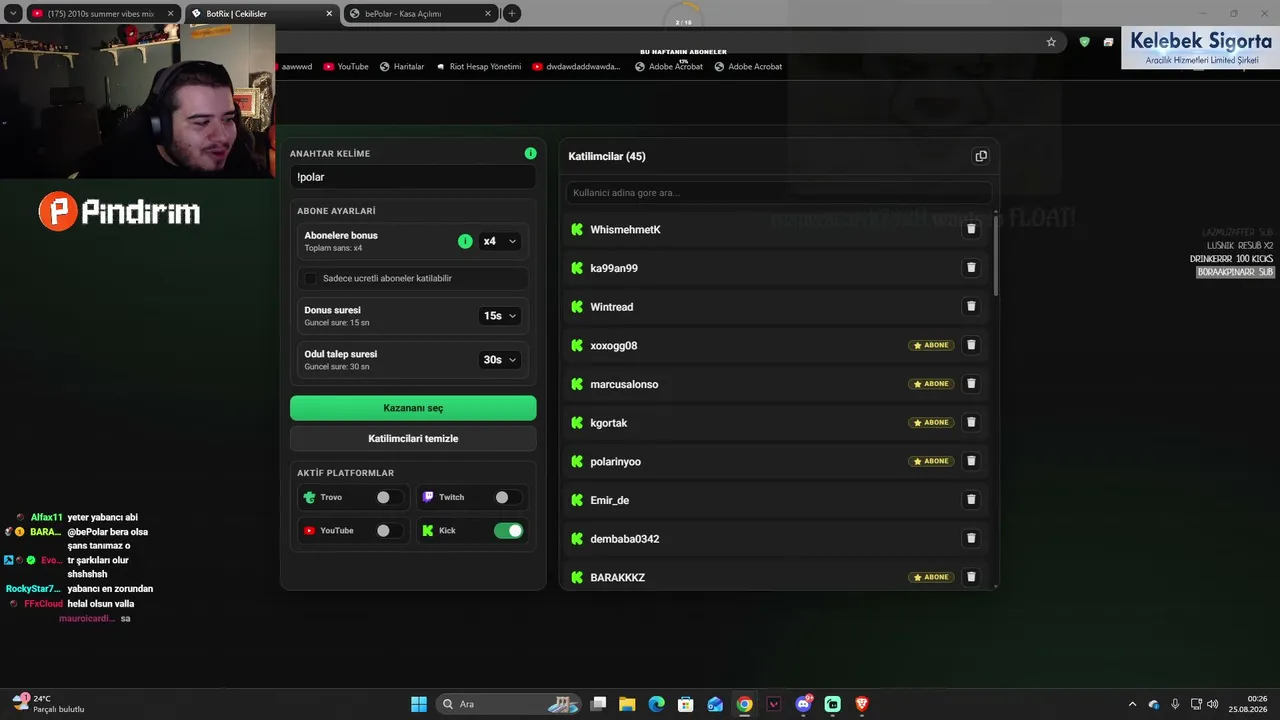Close the bePolar - Kasa Açılımı tab
1280x720 pixels.
pyautogui.click(x=488, y=14)
